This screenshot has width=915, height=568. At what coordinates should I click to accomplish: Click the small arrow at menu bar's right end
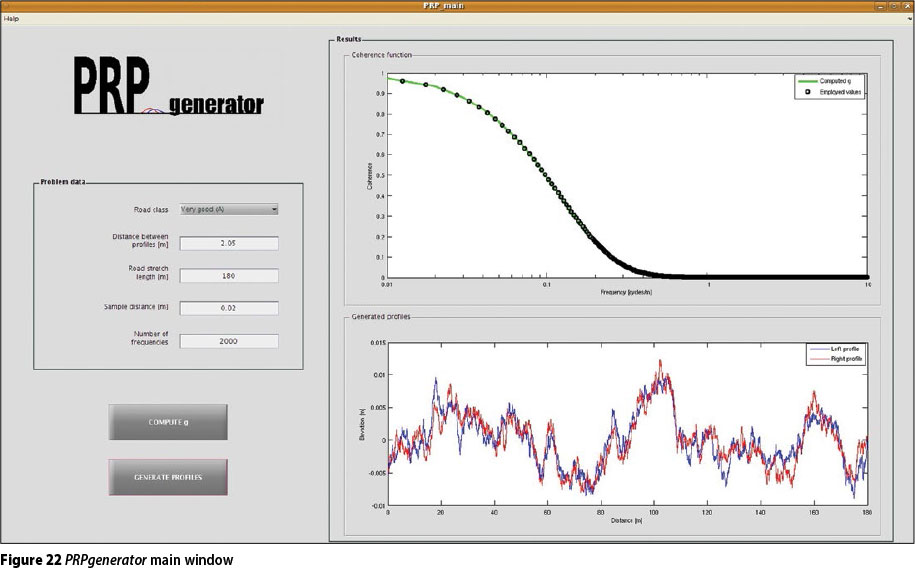[x=908, y=19]
